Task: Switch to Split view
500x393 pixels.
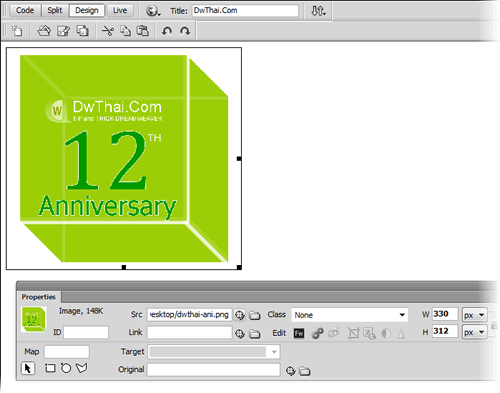Action: pyautogui.click(x=55, y=10)
